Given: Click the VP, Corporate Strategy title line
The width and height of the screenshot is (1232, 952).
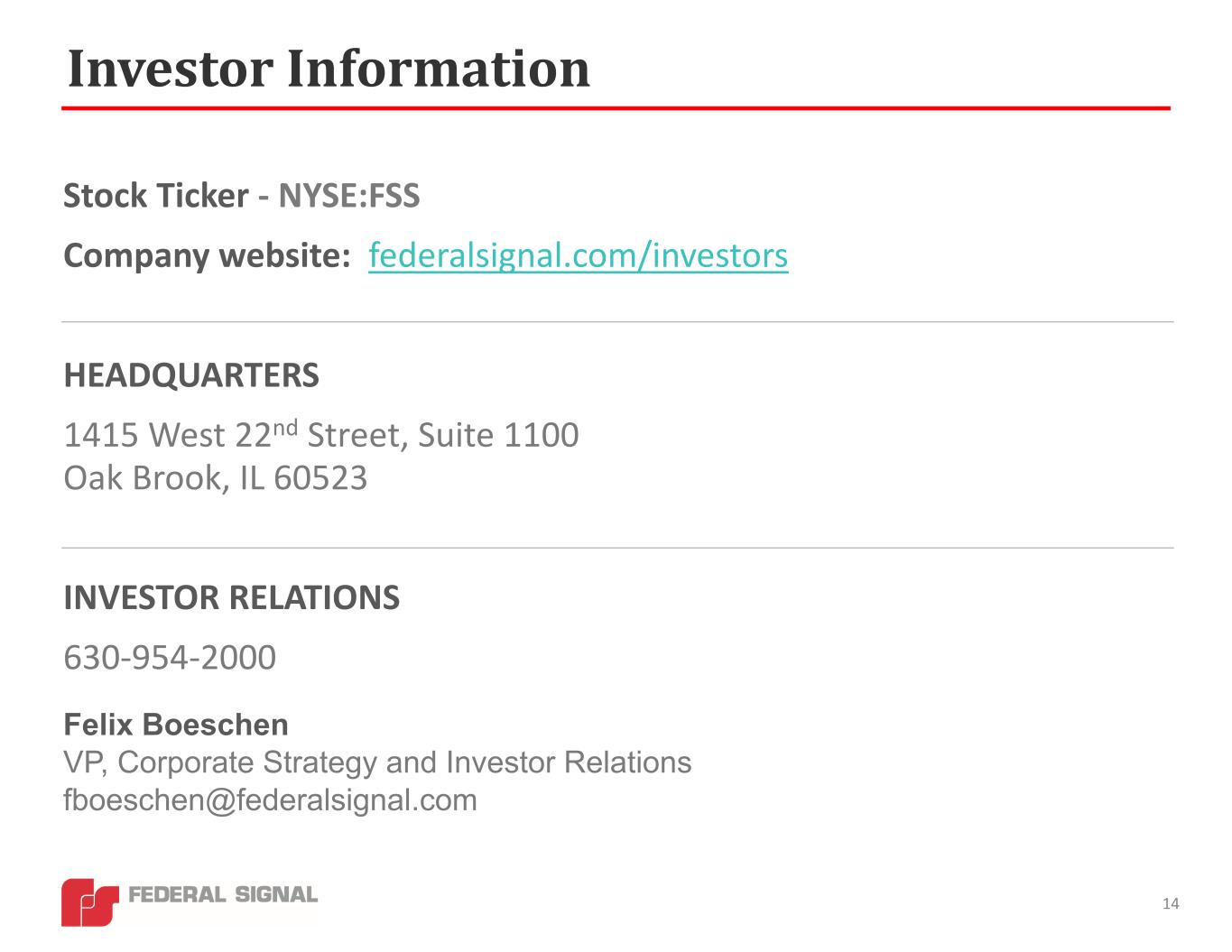Looking at the screenshot, I should [377, 763].
